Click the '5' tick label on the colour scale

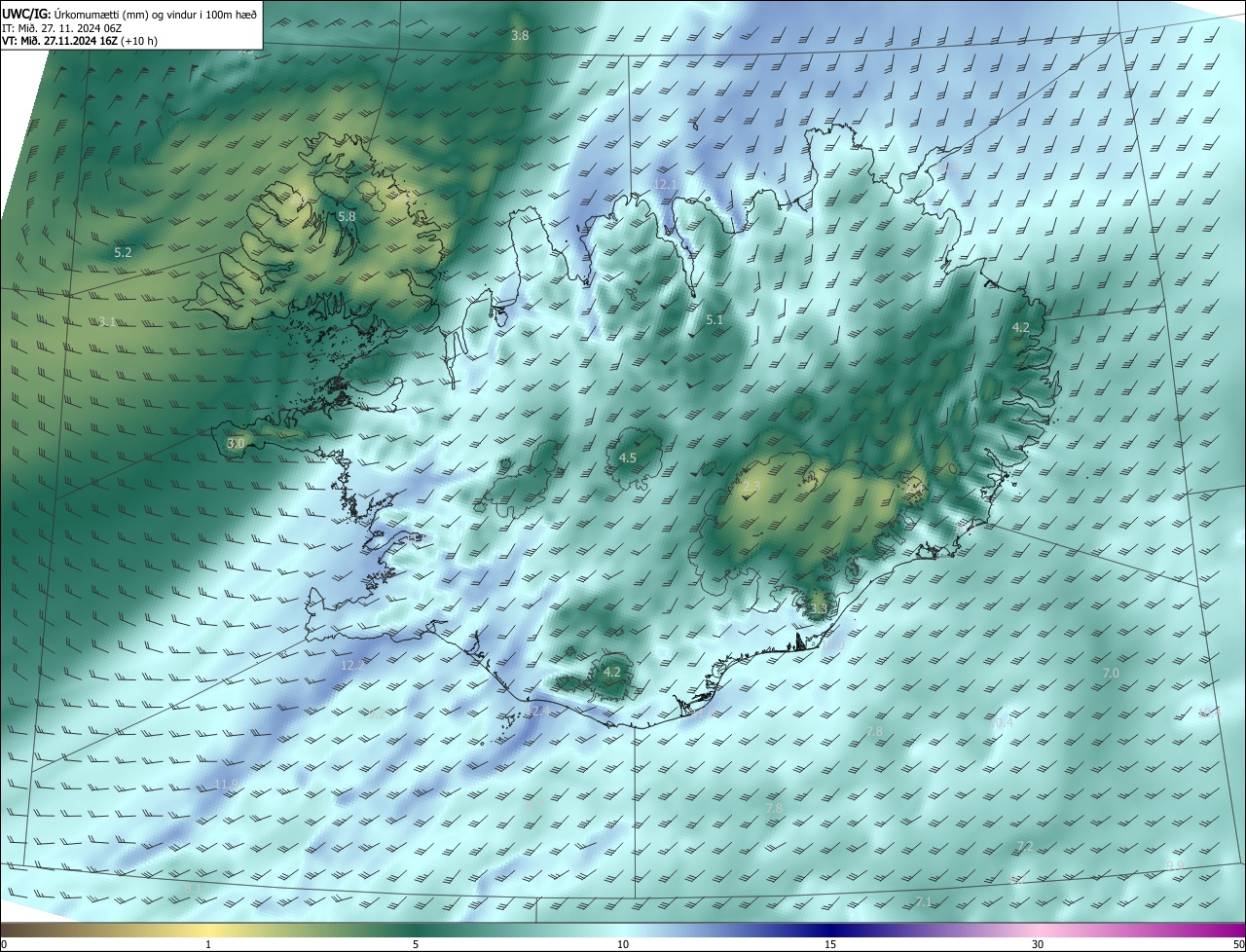point(416,944)
